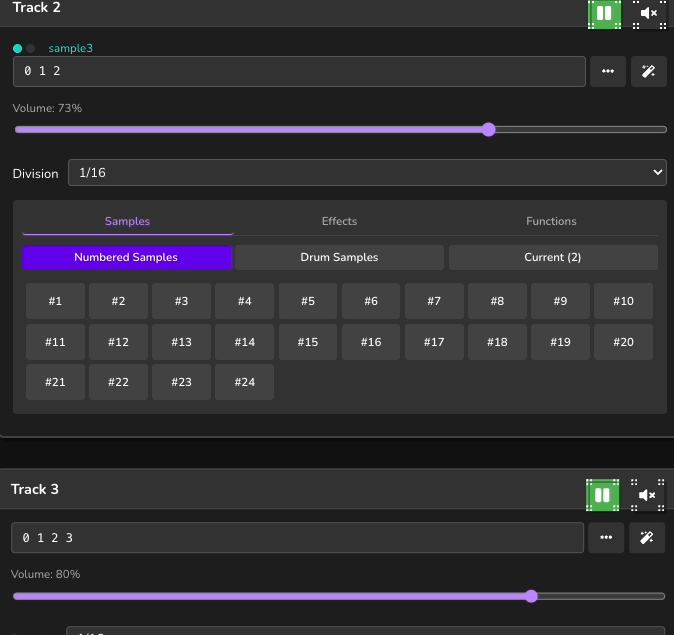Show the Current (2) samples
The width and height of the screenshot is (674, 635).
pyautogui.click(x=552, y=257)
